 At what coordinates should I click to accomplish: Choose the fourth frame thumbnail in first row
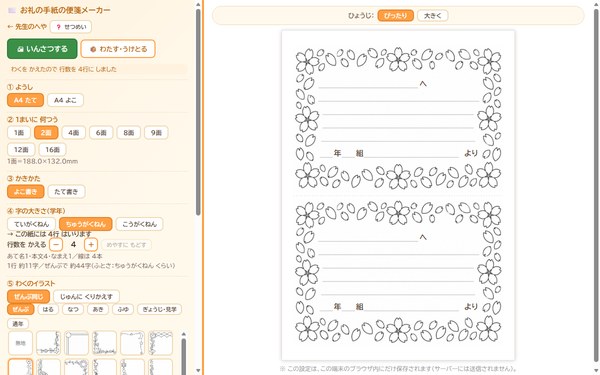[104, 343]
